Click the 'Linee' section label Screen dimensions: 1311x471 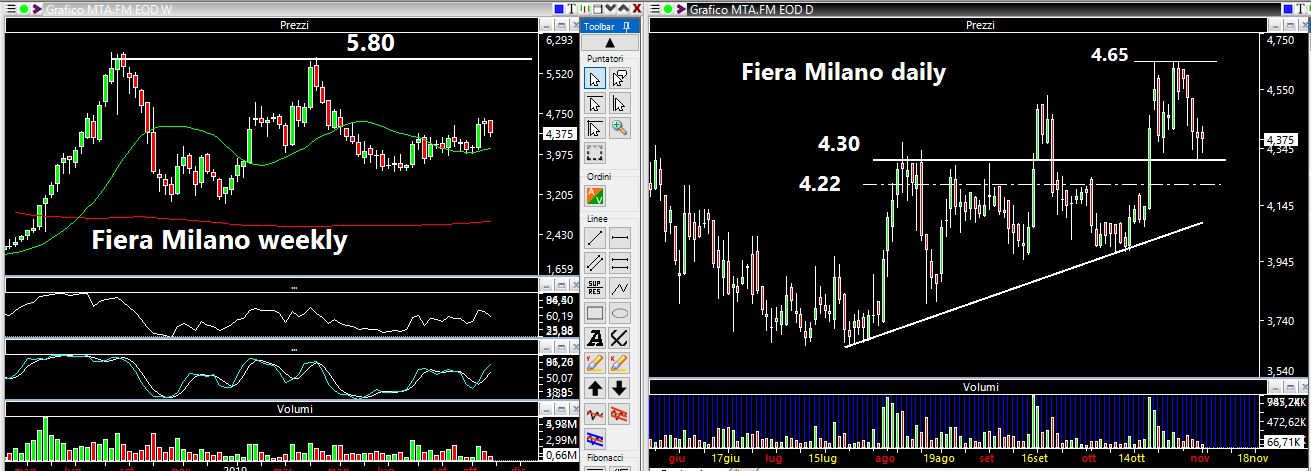595,217
